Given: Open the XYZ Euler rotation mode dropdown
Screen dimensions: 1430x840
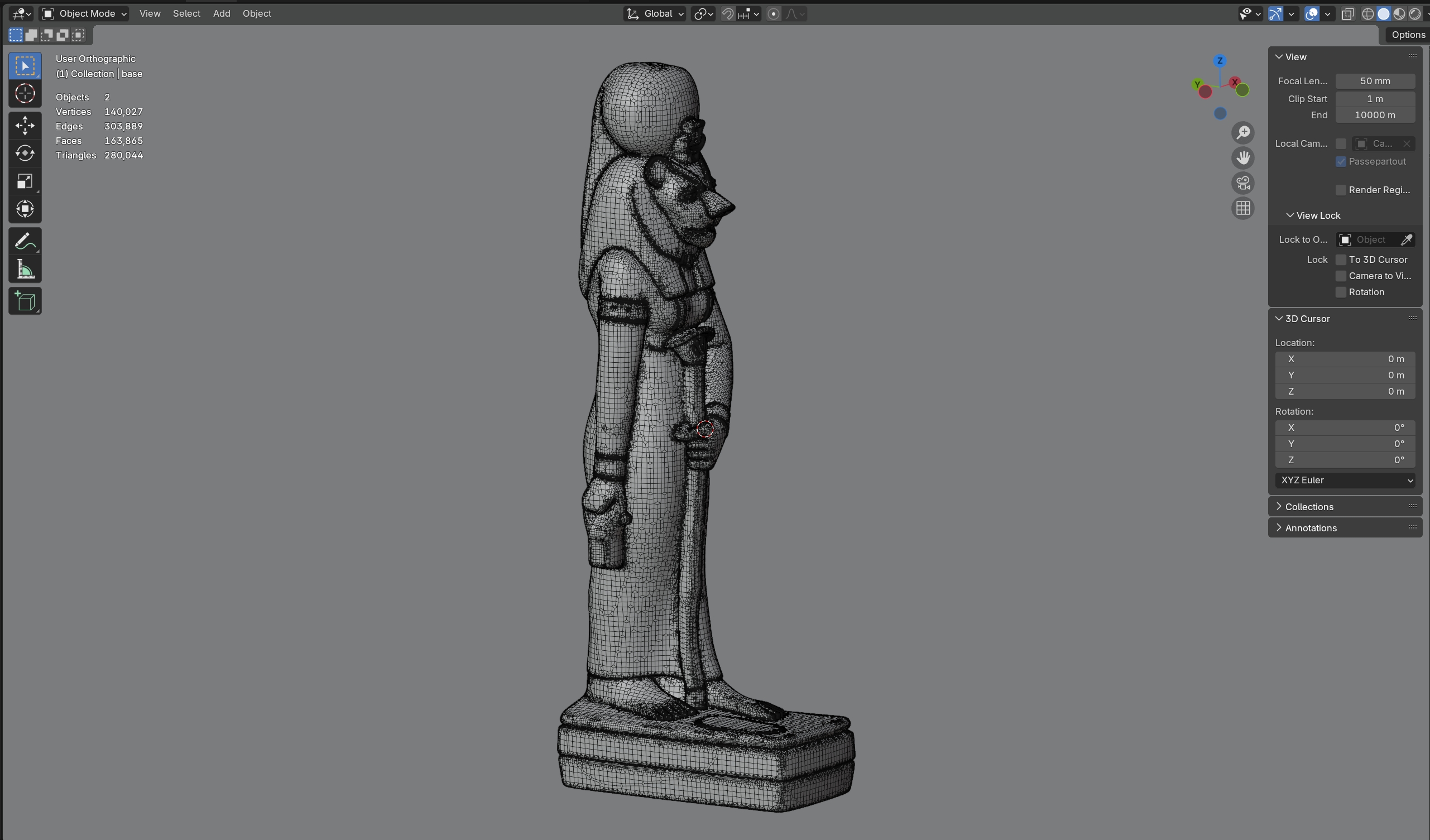Looking at the screenshot, I should click(1345, 480).
